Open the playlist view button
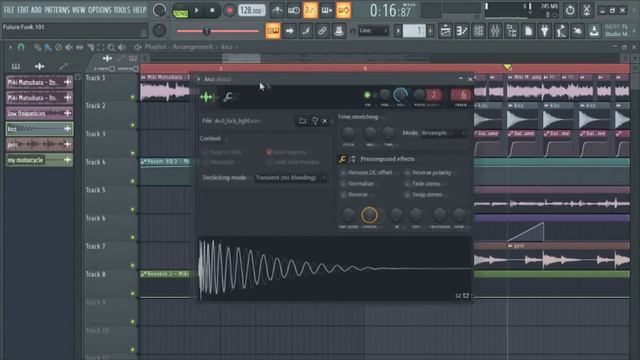This screenshot has height=360, width=640. [x=445, y=31]
